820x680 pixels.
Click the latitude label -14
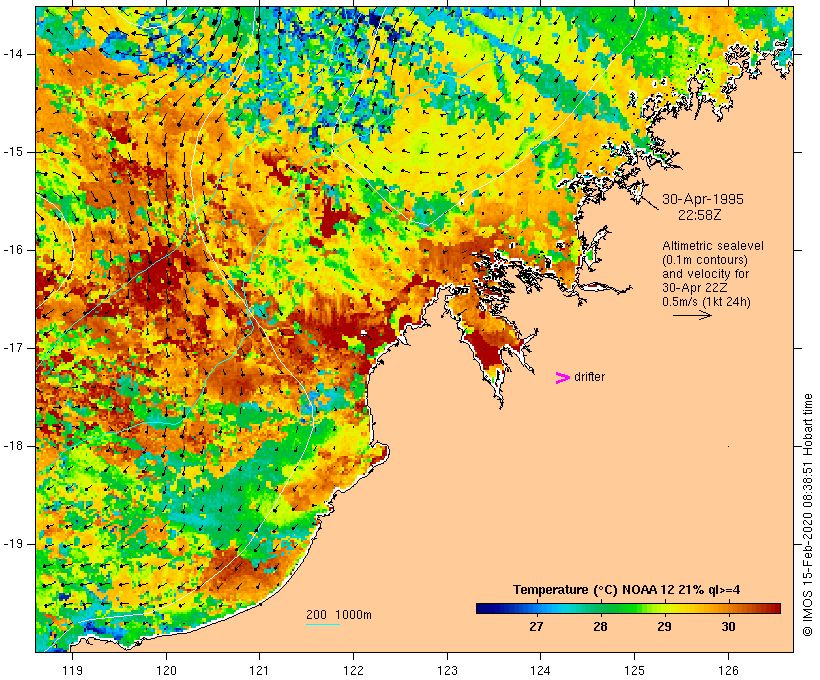coord(12,54)
